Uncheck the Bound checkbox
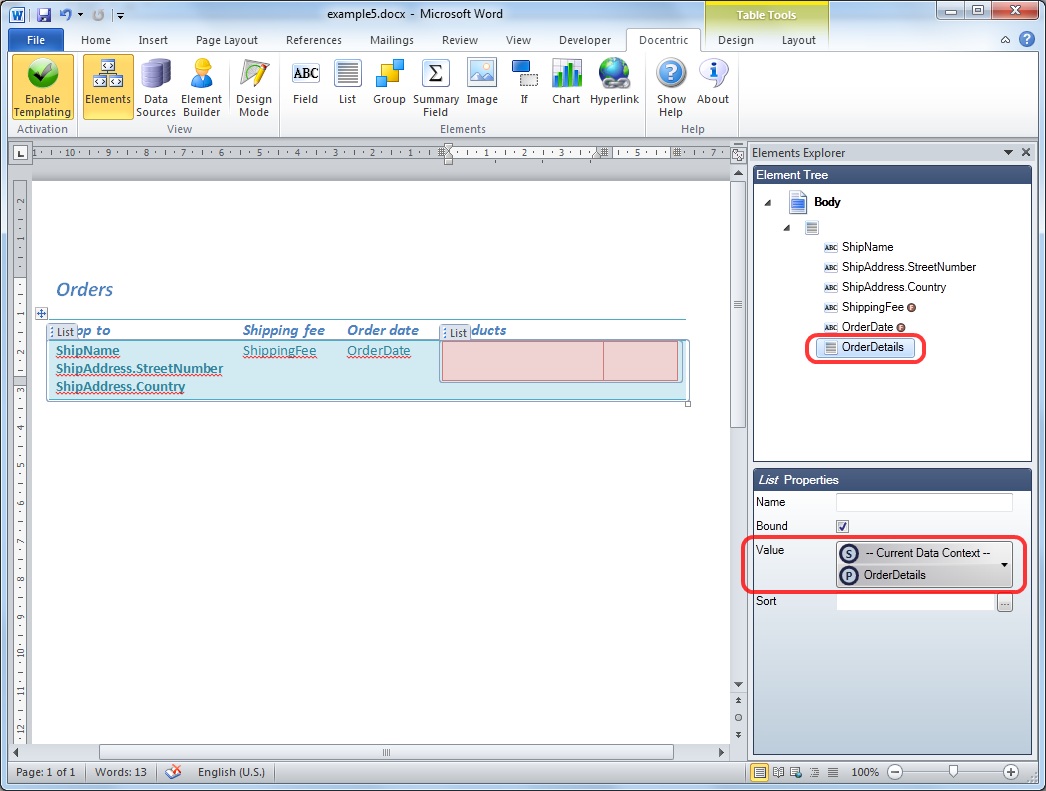 tap(842, 526)
